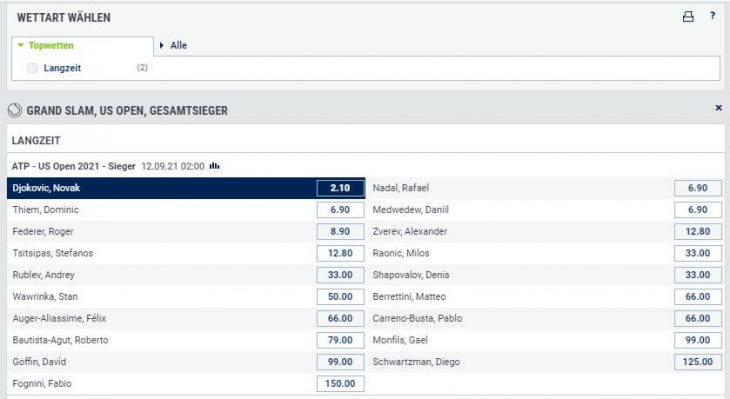Viewport: 730px width, 399px height.
Task: Select Djokovic, Novak odds 2.10
Action: tap(340, 188)
